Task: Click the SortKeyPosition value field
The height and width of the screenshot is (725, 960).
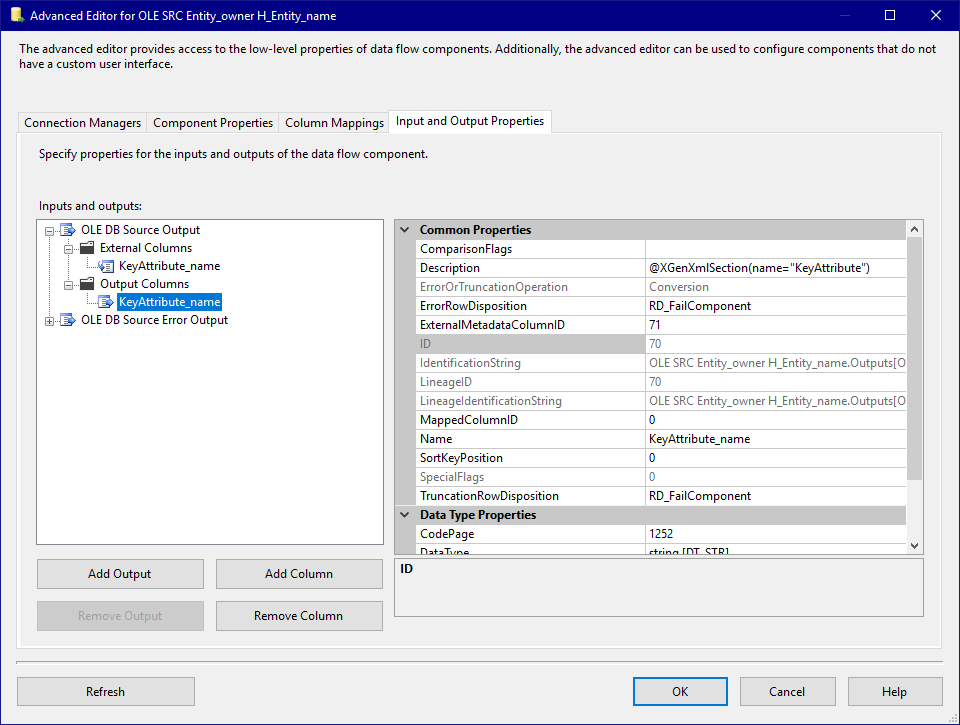Action: [775, 458]
